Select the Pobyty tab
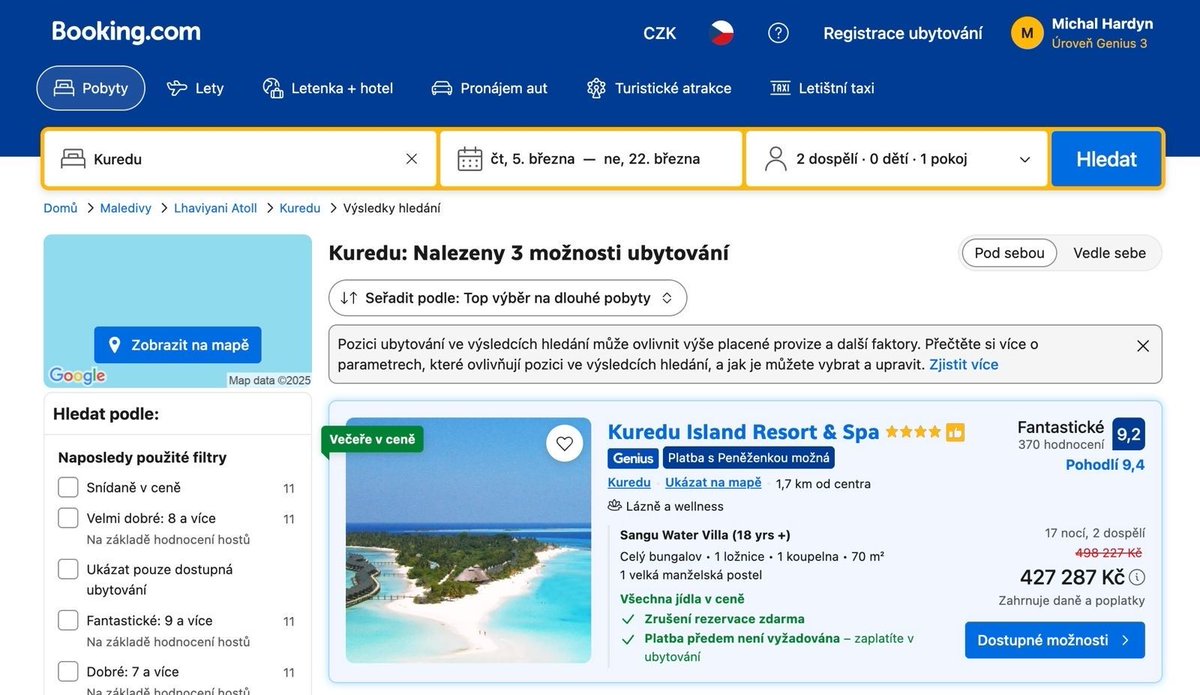Screen dimensions: 1200x695 pos(91,88)
